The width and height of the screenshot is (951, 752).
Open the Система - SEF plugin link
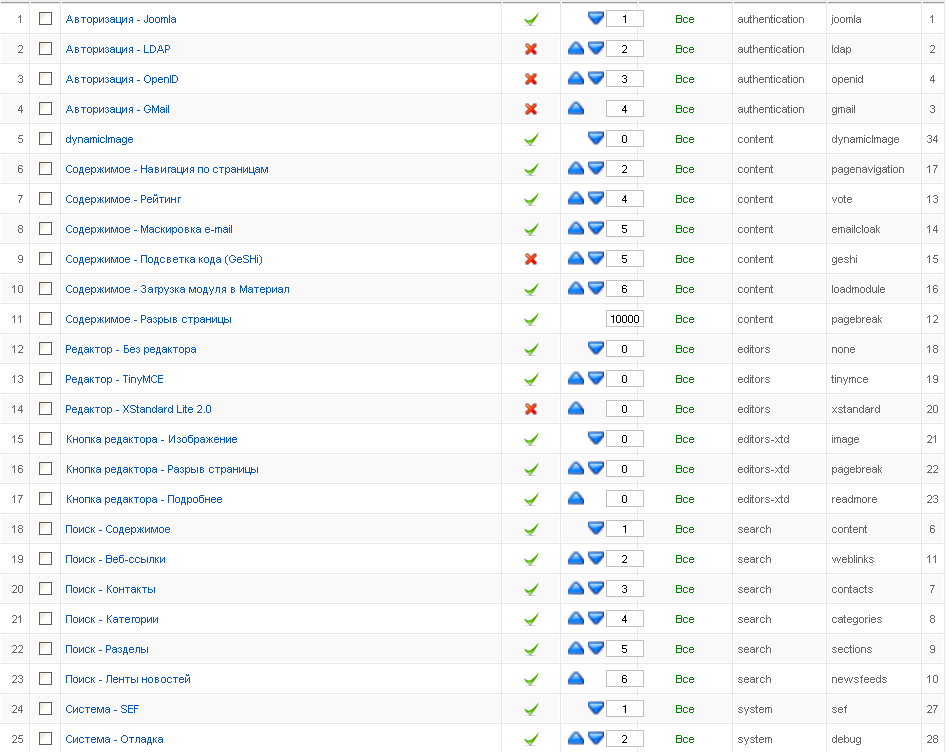coord(102,709)
